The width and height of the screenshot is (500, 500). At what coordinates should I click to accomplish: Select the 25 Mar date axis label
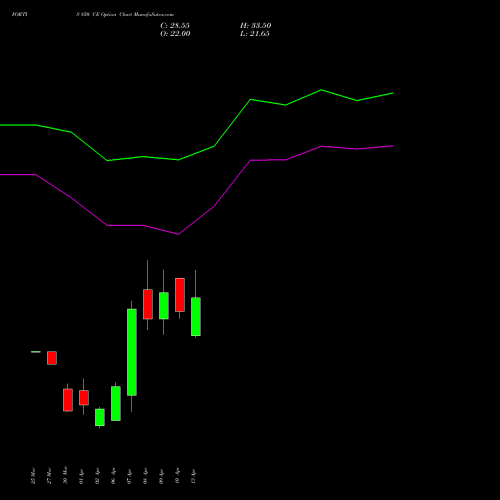tap(33, 476)
